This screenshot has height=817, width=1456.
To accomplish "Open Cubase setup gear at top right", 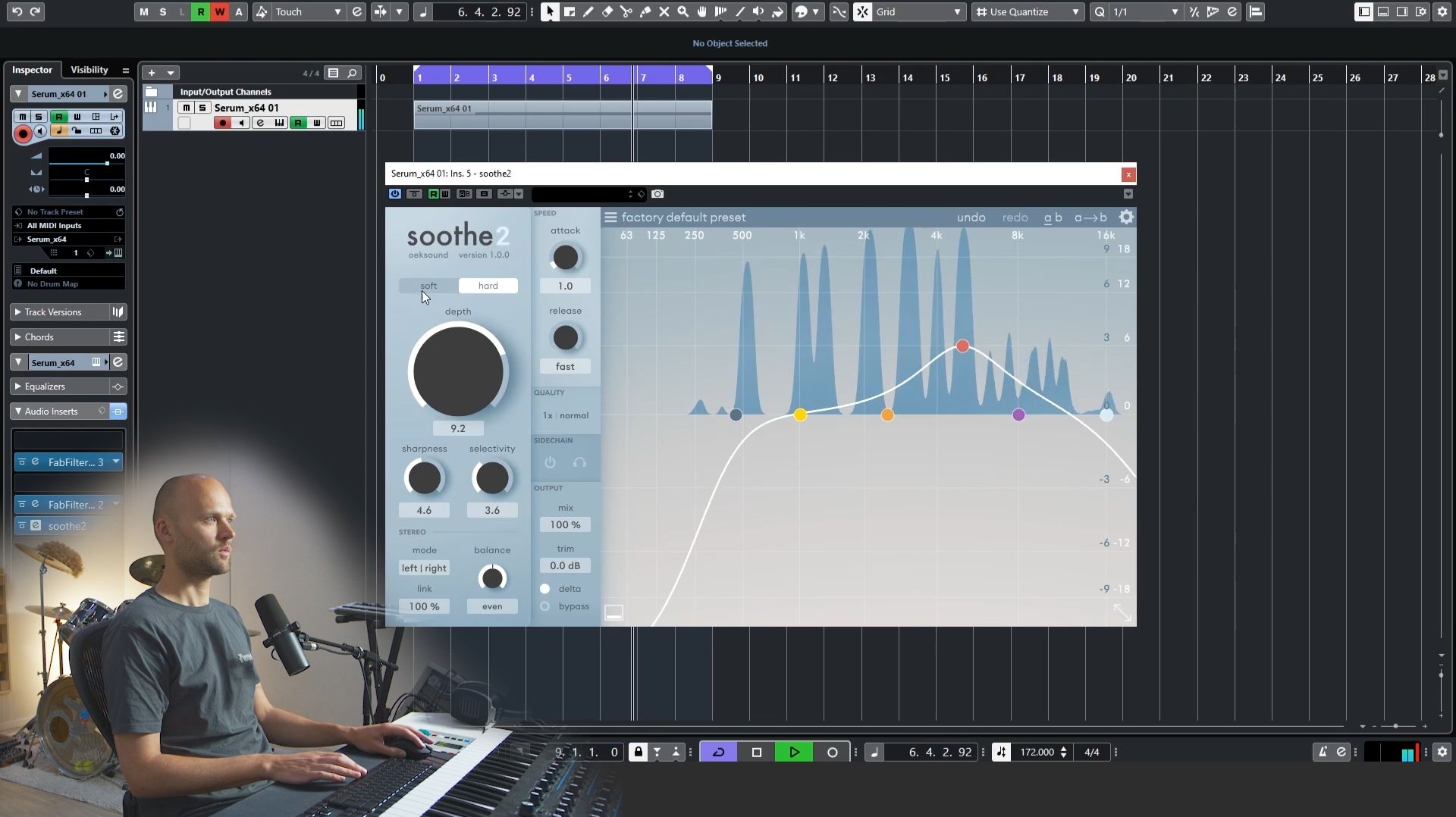I will (x=1442, y=11).
